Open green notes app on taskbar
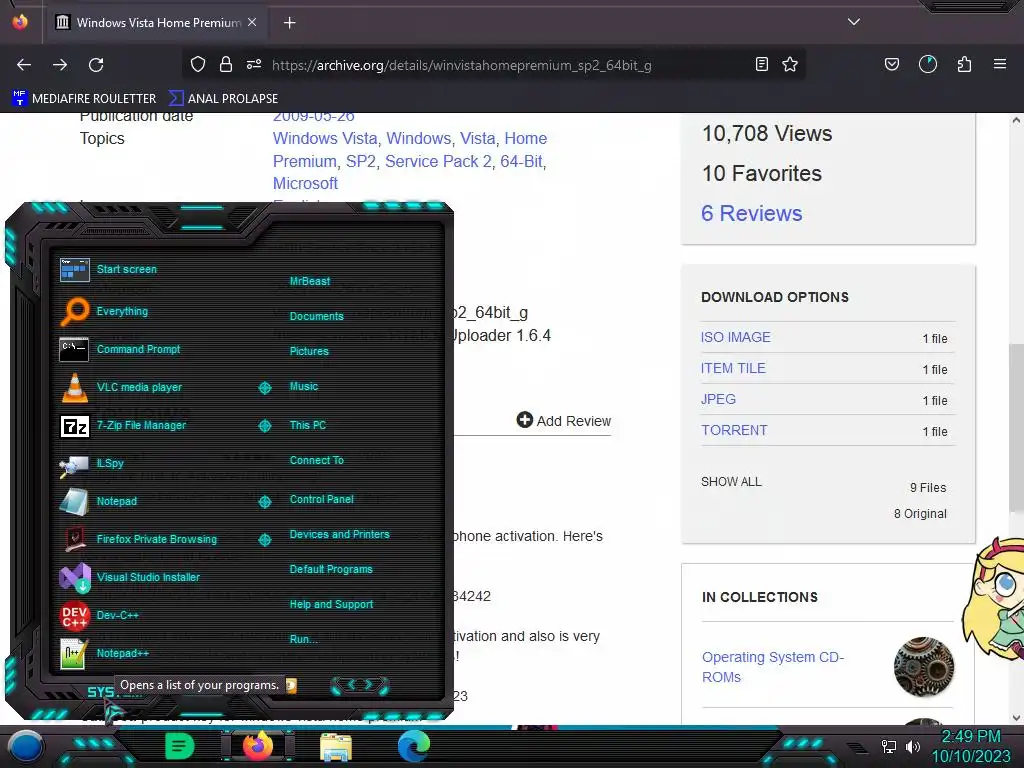Screen dimensions: 1024x768 click(180, 746)
